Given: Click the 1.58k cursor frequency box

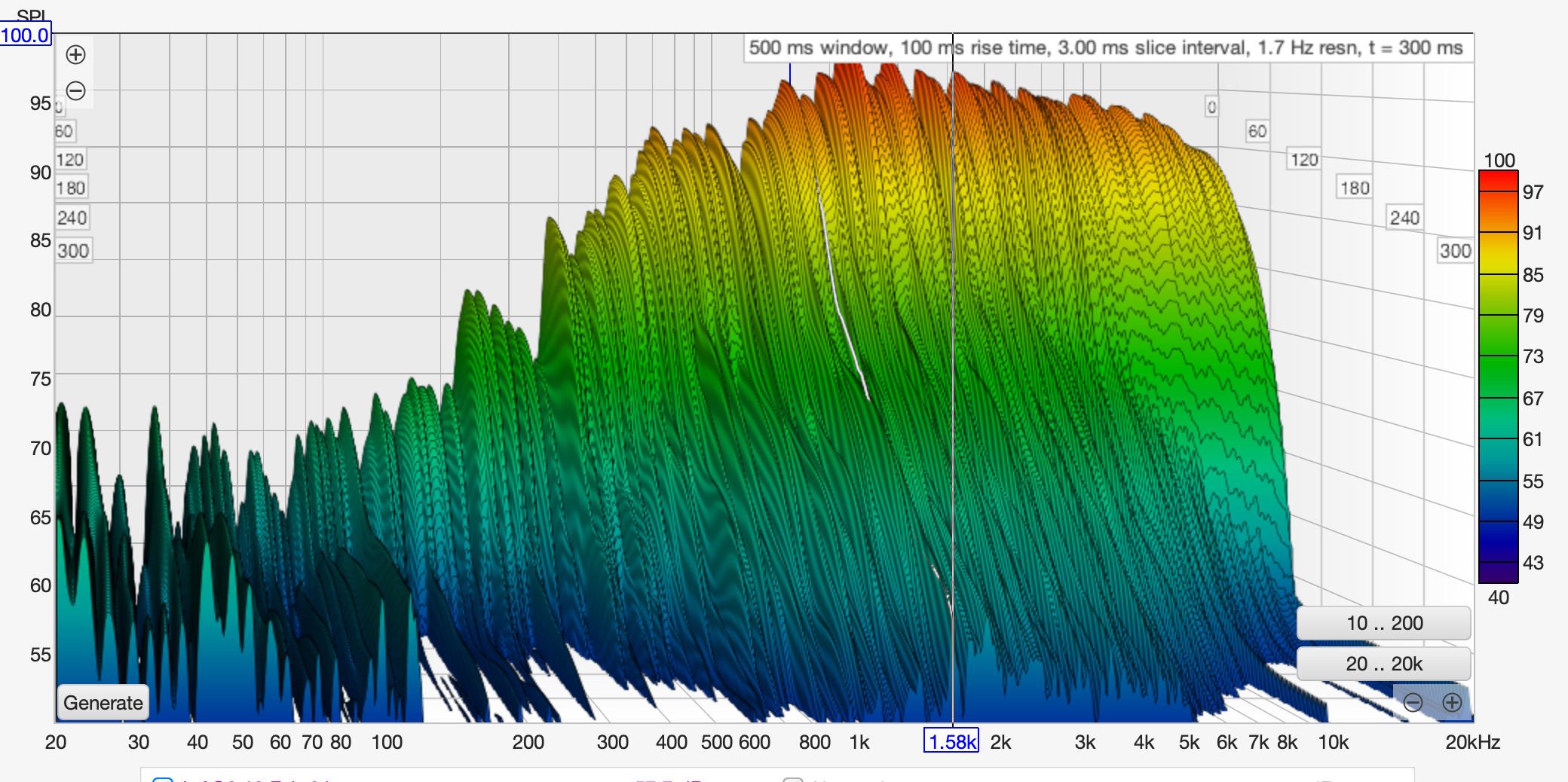Looking at the screenshot, I should click(x=951, y=742).
